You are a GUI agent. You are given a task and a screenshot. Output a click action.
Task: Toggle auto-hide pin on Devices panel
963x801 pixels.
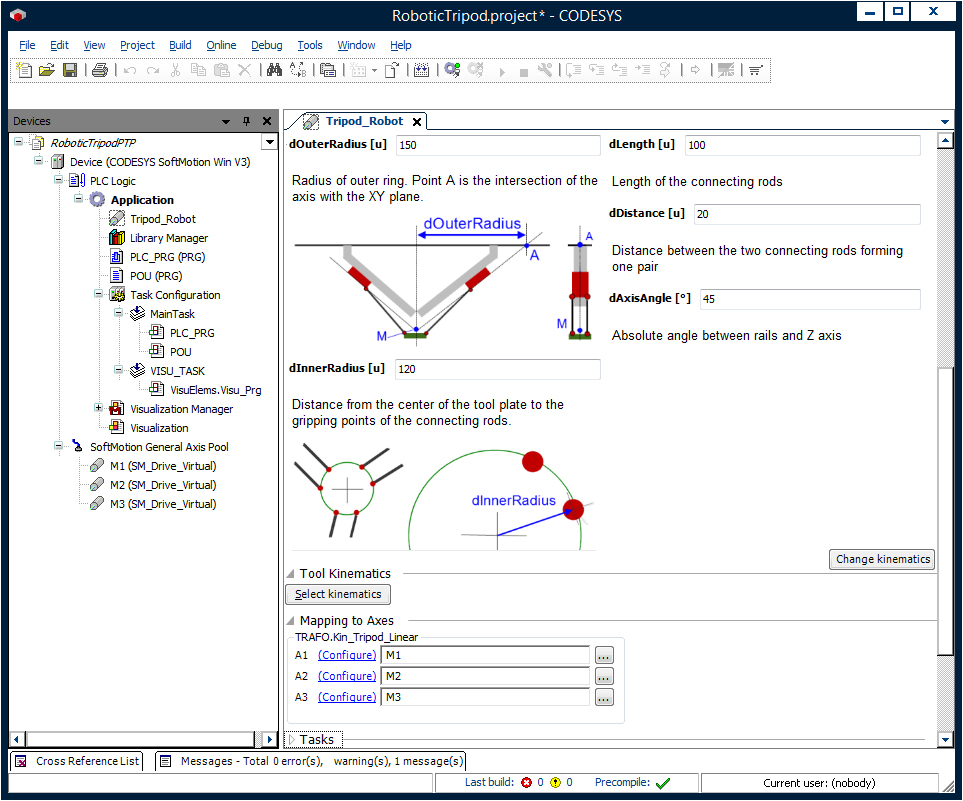(x=247, y=121)
